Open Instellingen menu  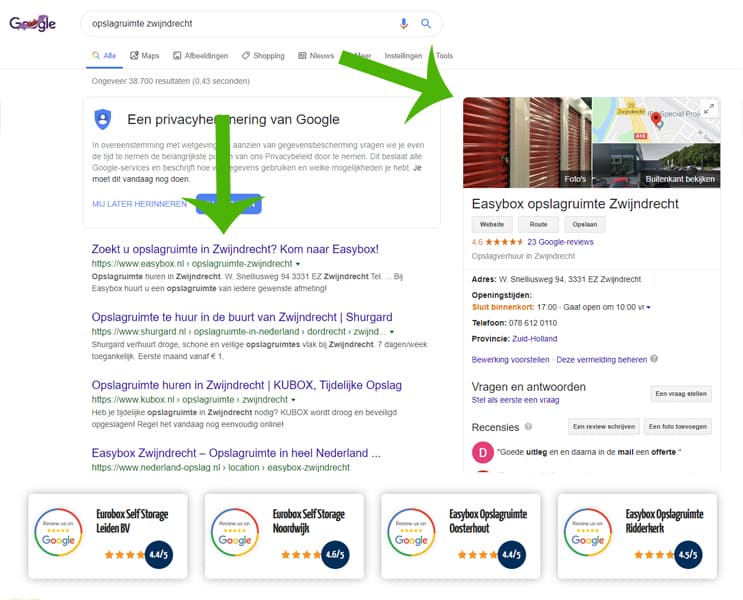click(x=403, y=55)
